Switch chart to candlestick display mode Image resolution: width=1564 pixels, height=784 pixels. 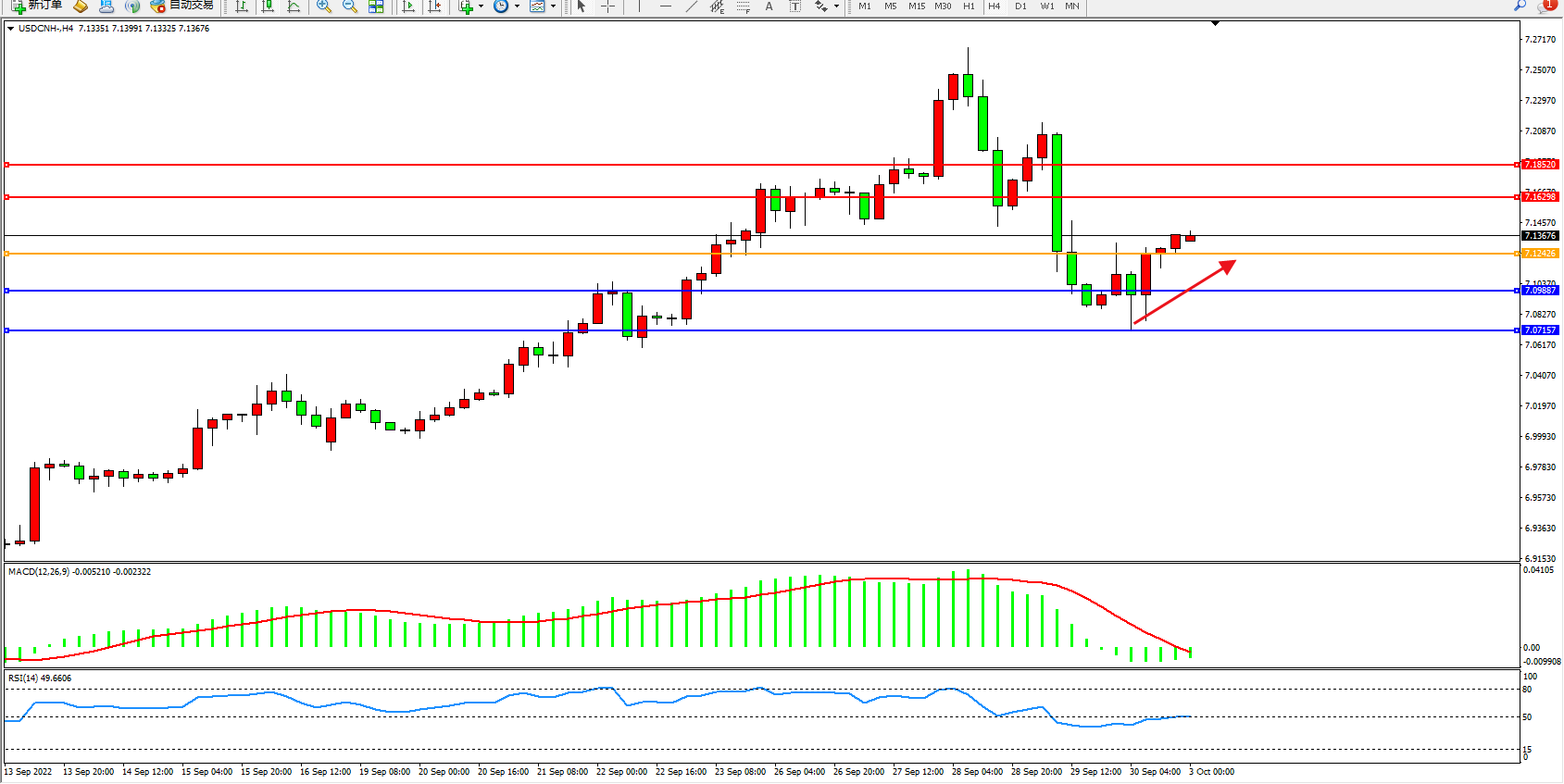click(x=268, y=6)
